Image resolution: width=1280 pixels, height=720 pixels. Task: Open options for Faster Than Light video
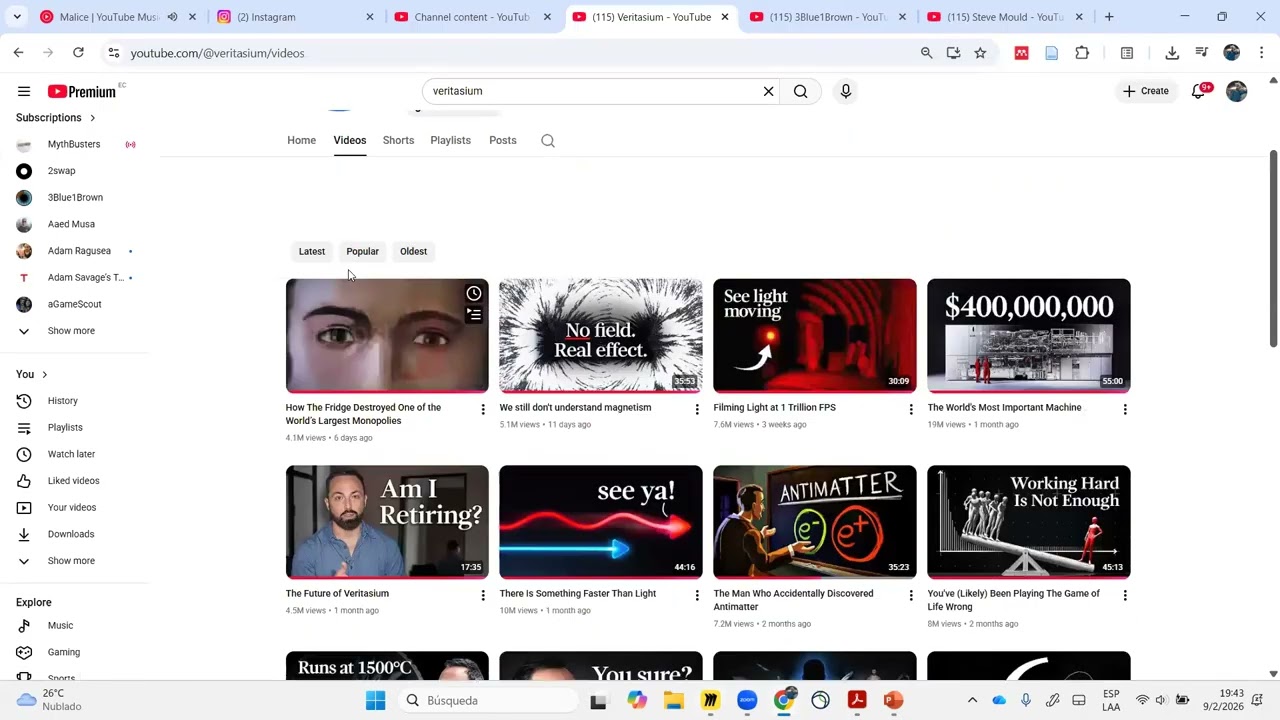click(x=697, y=595)
